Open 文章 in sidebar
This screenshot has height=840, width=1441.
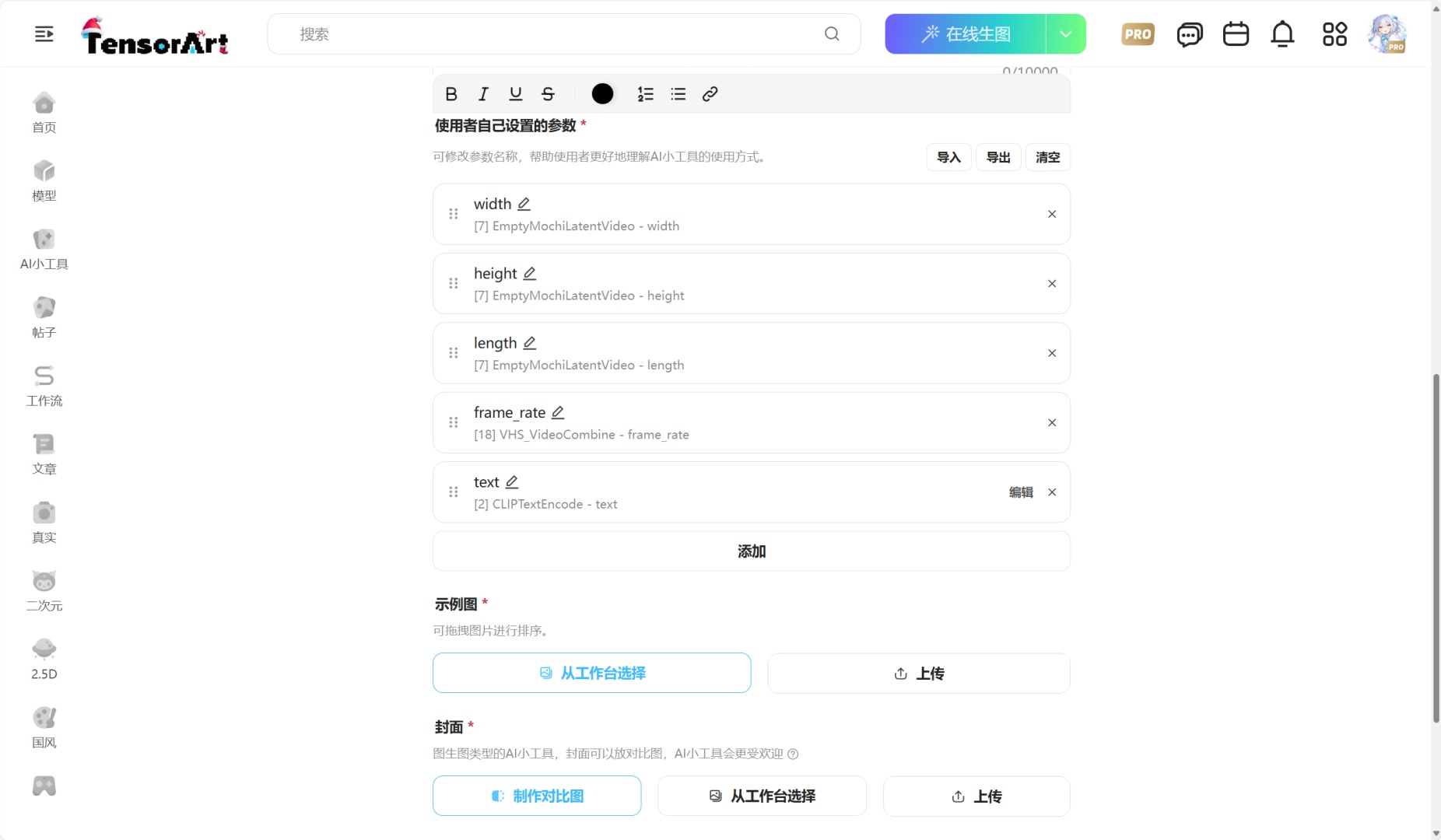tap(44, 455)
